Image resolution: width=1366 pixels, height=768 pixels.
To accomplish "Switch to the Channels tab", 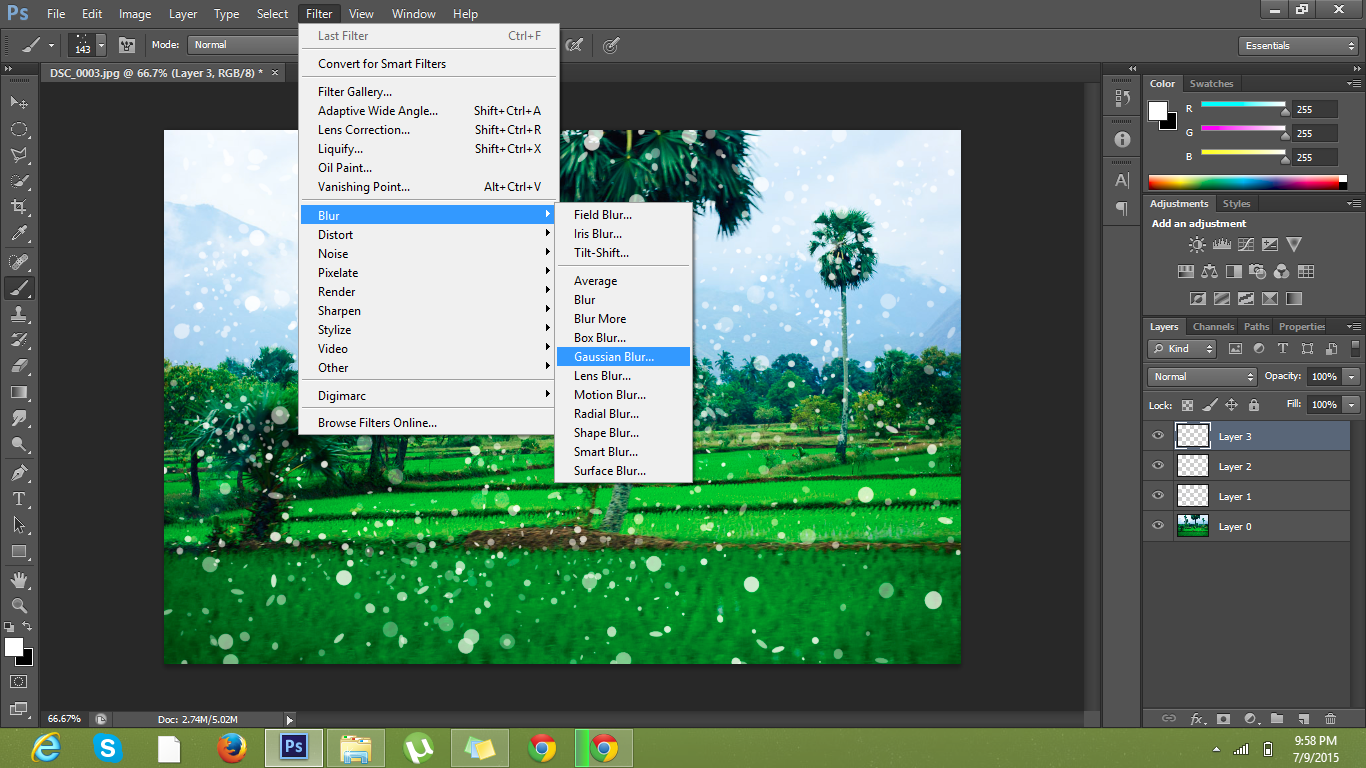I will click(x=1213, y=327).
